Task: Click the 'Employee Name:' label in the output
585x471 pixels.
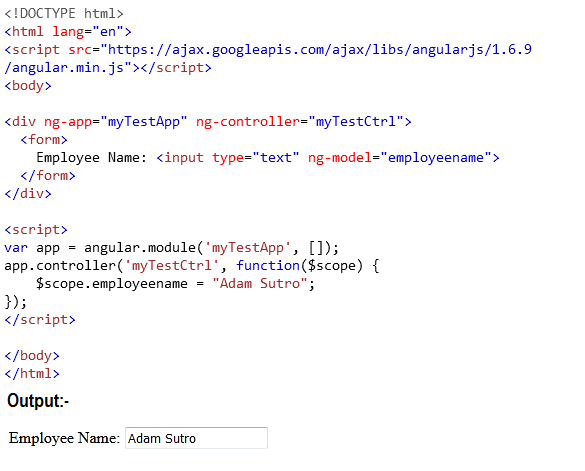Action: 64,438
